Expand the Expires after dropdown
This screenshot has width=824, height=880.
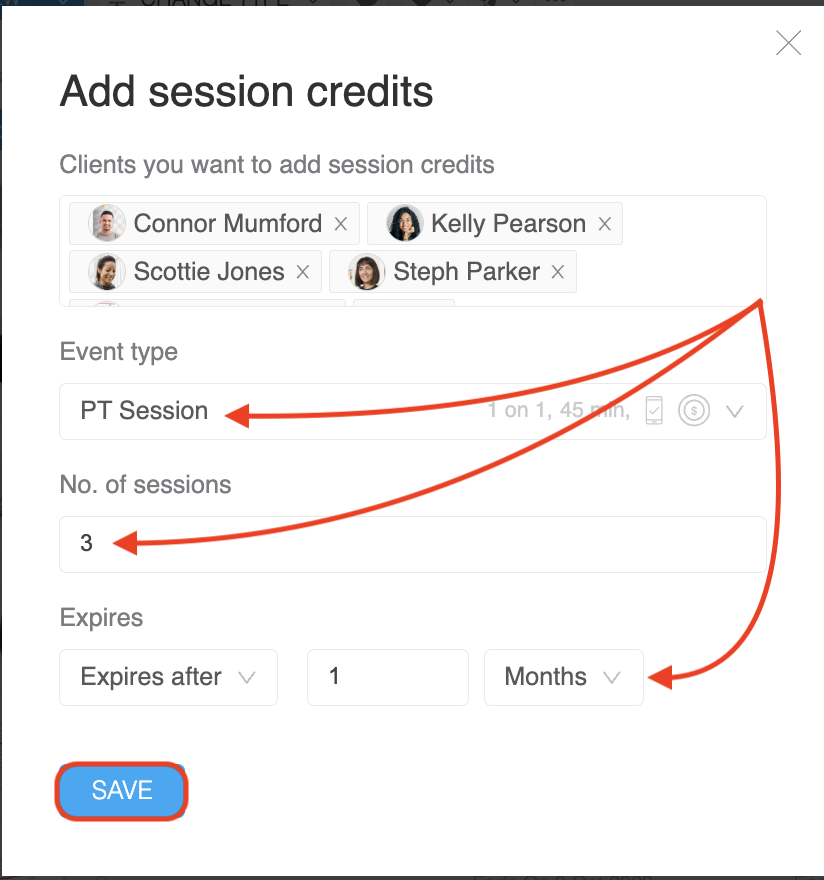[x=168, y=677]
